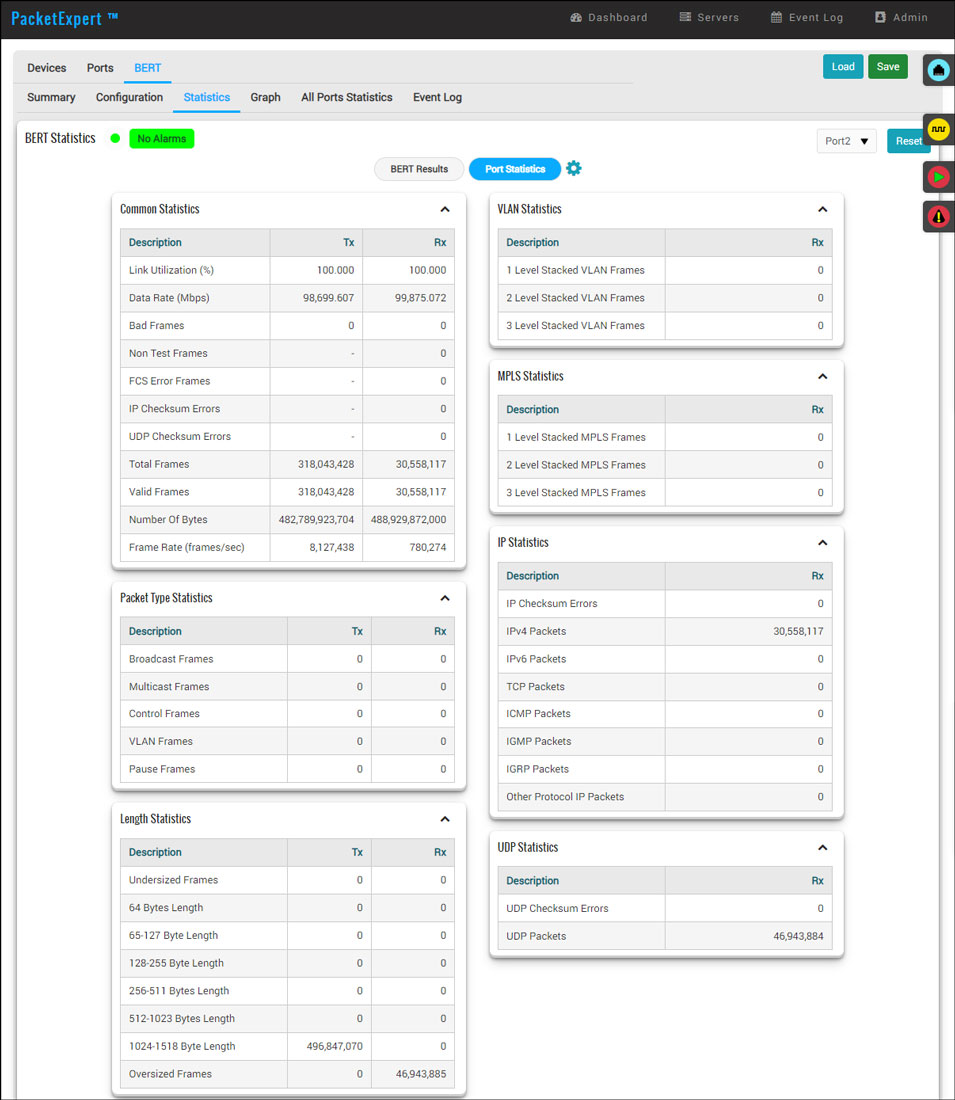Click the yellow waveform icon on the sidebar

938,129
